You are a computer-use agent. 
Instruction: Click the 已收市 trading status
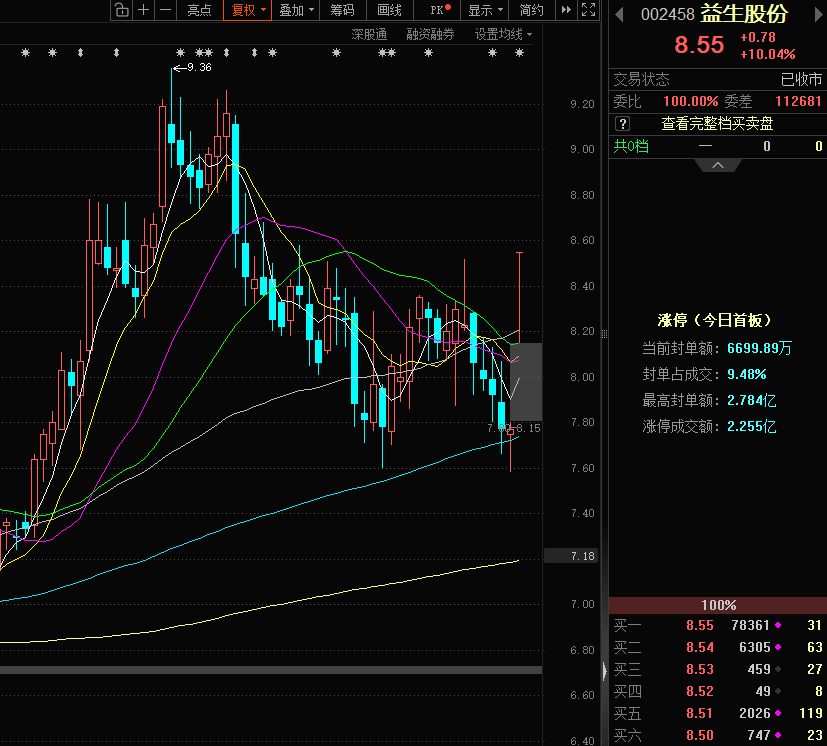tap(801, 80)
